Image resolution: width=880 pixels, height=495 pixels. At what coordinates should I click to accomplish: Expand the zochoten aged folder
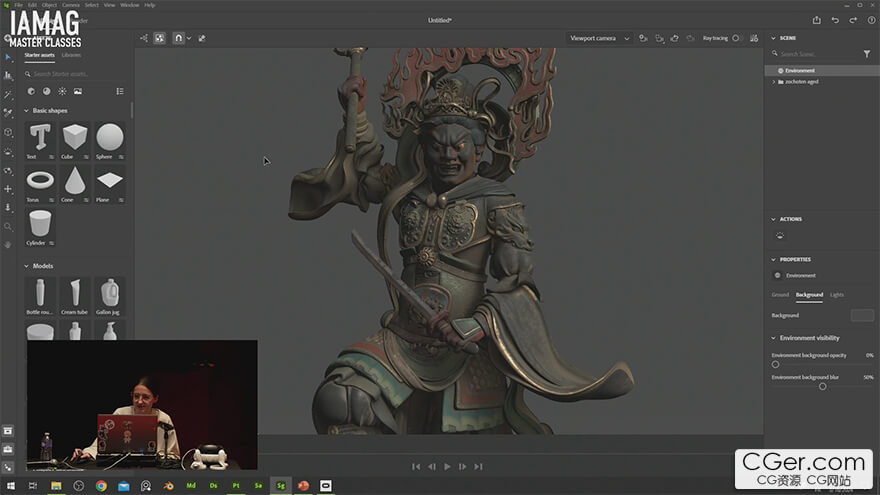[x=774, y=81]
